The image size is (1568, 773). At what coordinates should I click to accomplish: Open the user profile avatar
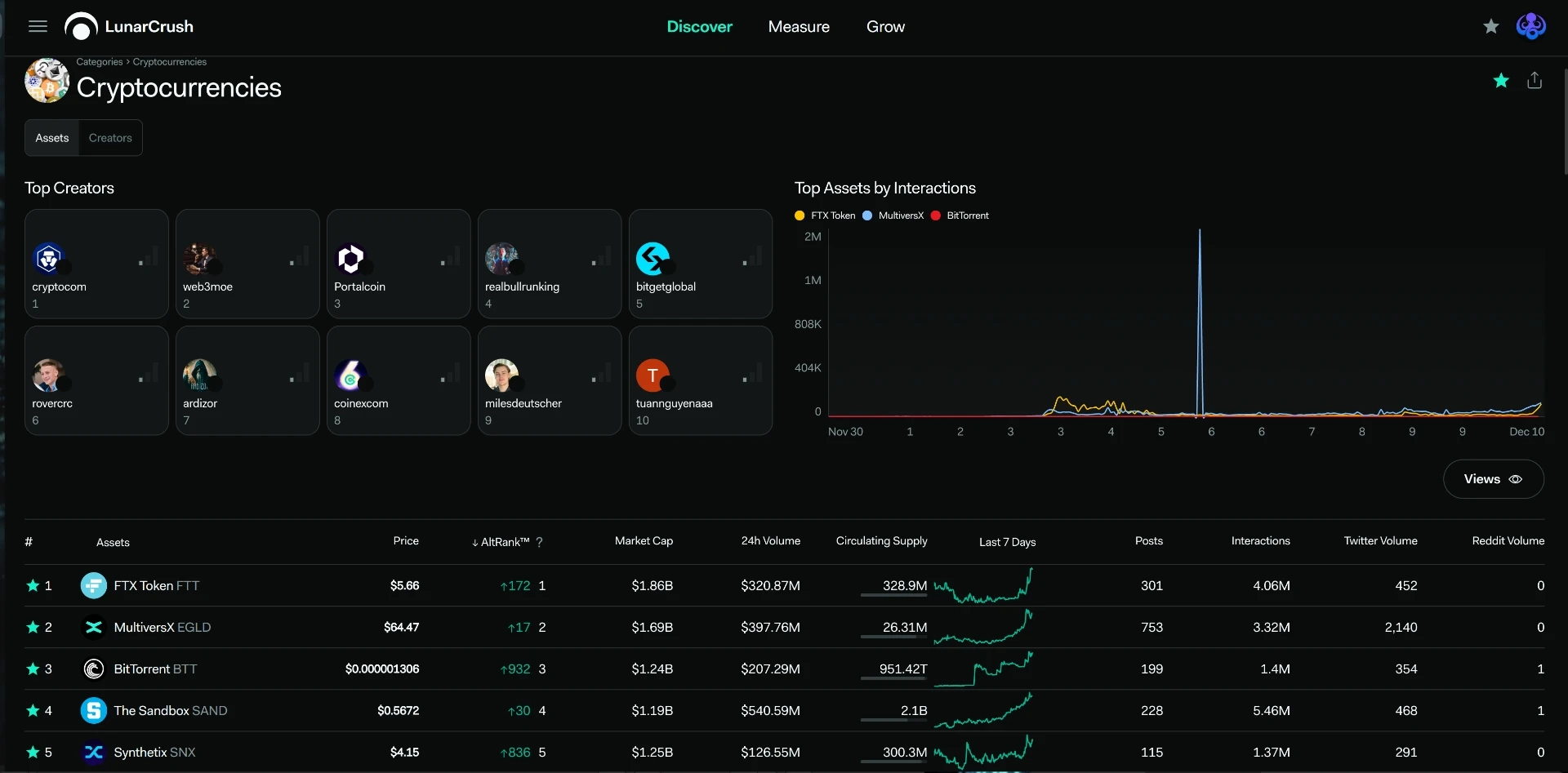[1530, 26]
